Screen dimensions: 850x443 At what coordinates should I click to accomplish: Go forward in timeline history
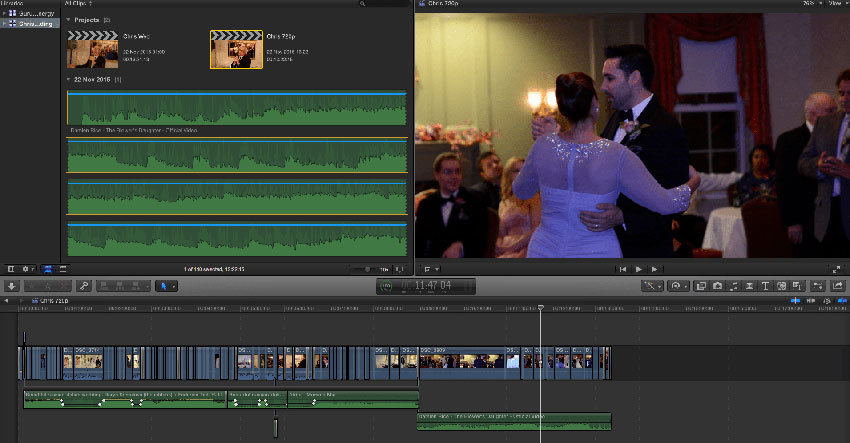tap(22, 300)
